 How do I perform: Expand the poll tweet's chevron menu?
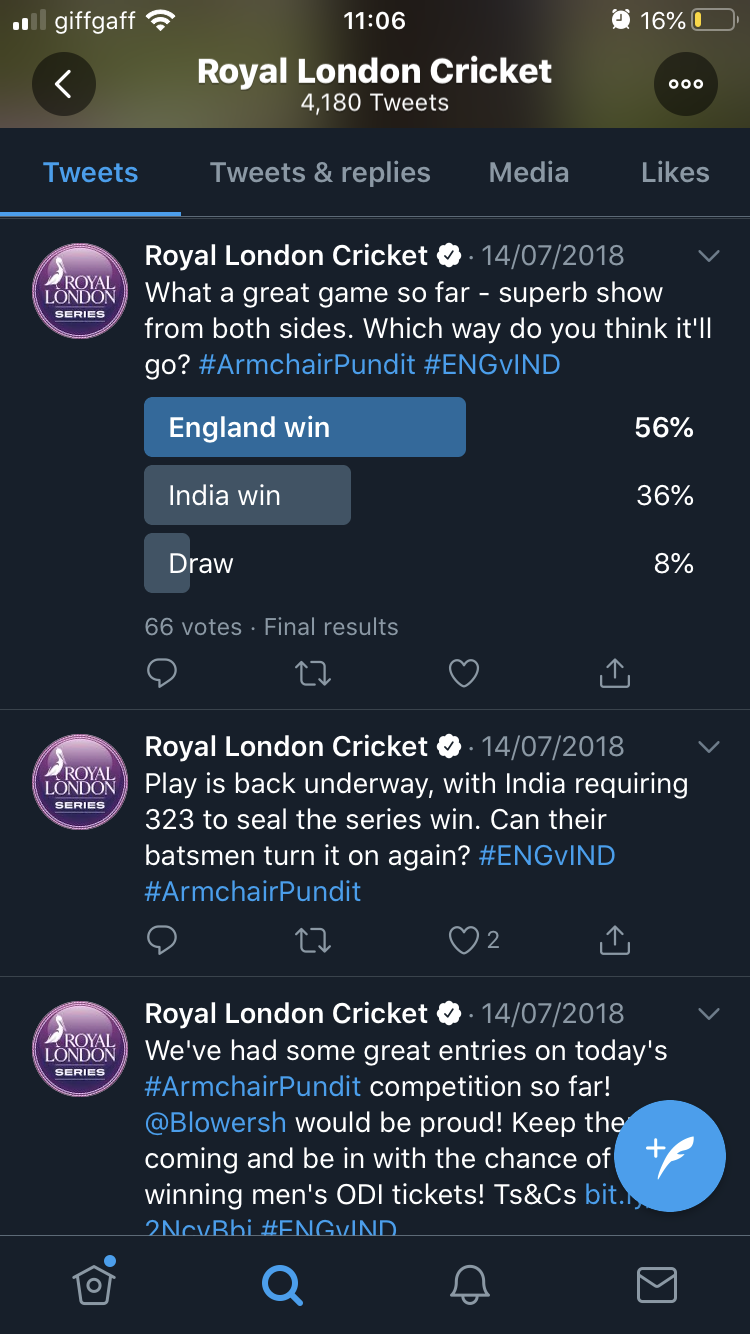(708, 256)
